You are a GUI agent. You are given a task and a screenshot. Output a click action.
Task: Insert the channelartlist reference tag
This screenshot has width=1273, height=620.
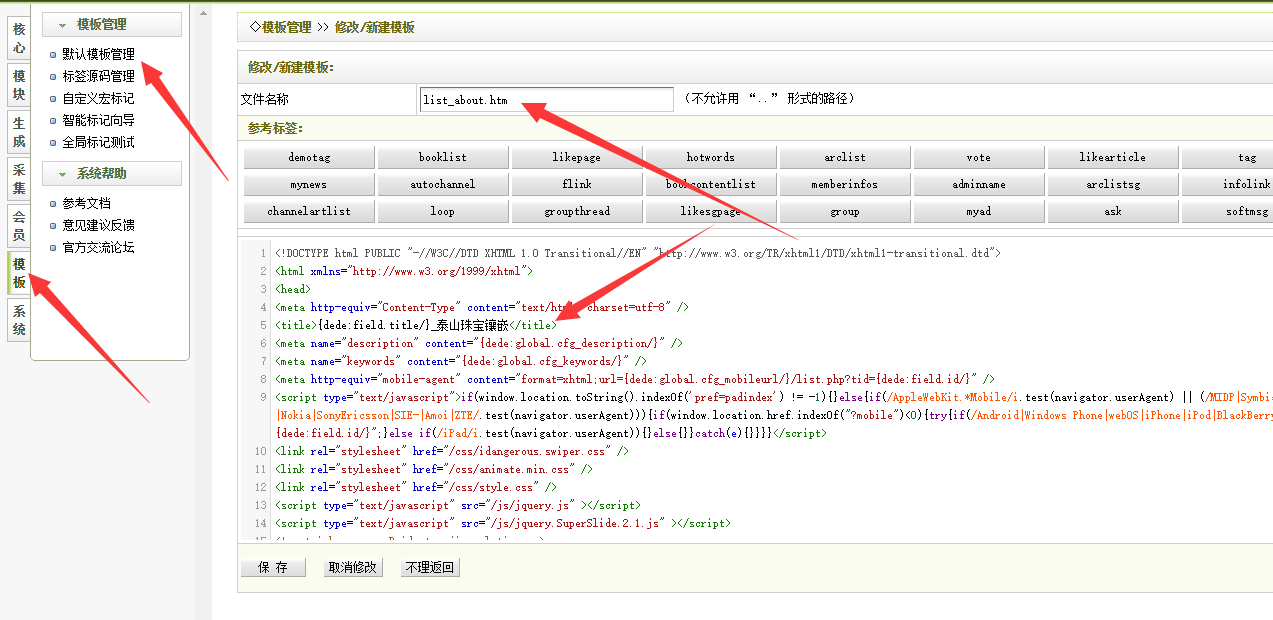coord(309,211)
